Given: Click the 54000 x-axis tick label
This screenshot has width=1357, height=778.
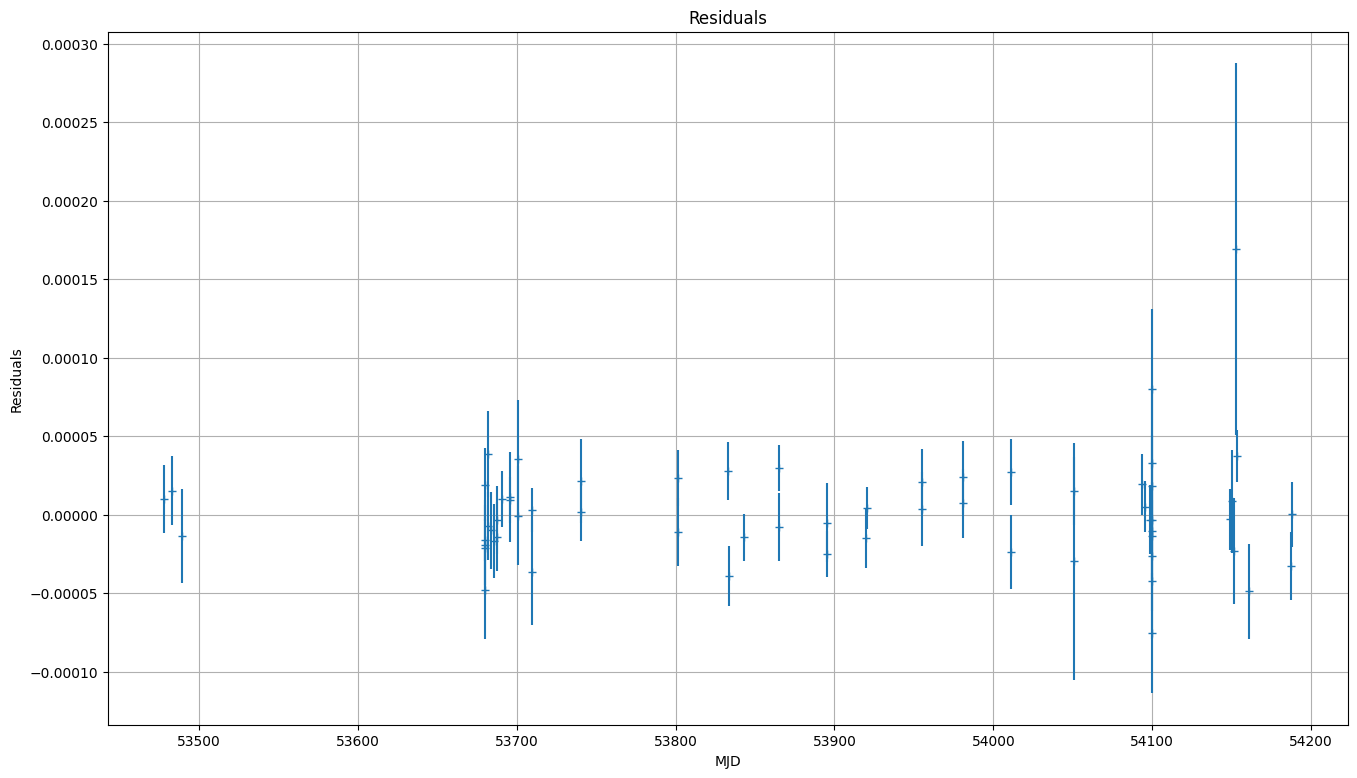Looking at the screenshot, I should (993, 741).
